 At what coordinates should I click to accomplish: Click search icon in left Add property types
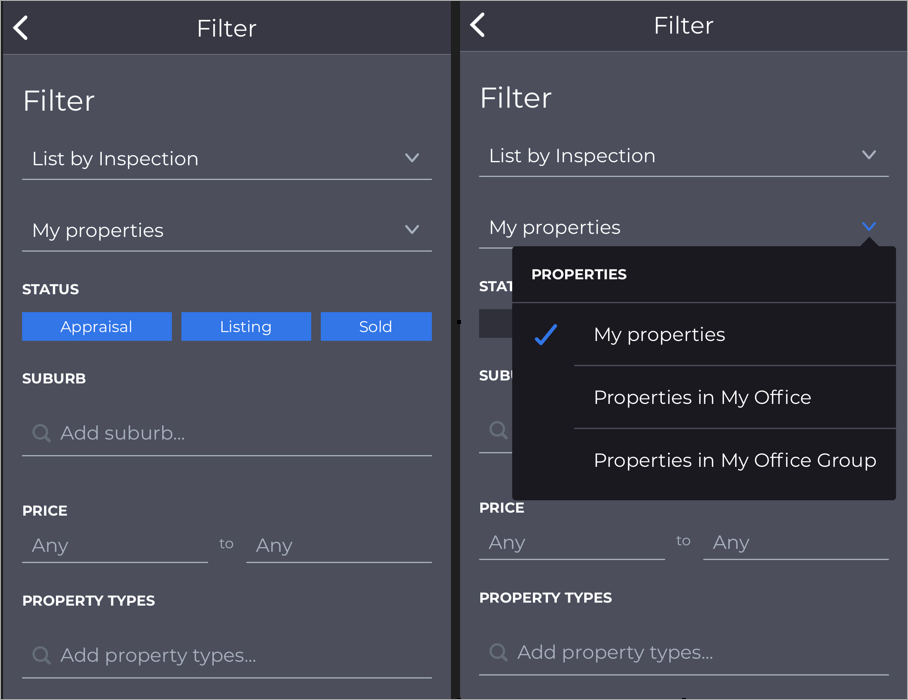[42, 655]
